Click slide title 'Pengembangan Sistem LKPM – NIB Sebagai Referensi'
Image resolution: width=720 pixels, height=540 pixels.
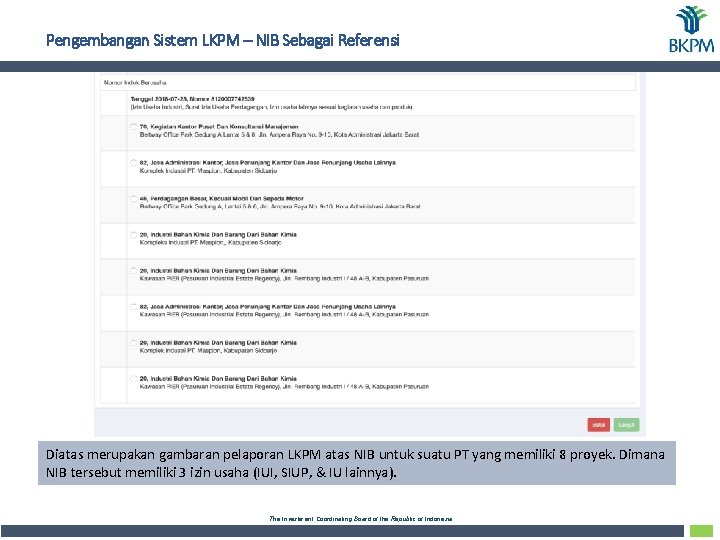223,40
